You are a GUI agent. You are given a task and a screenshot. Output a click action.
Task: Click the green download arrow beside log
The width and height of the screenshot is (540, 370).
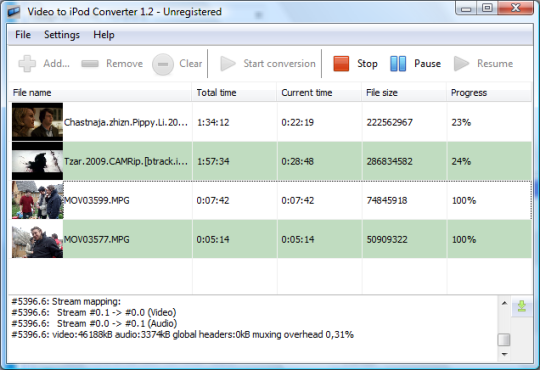tap(522, 306)
